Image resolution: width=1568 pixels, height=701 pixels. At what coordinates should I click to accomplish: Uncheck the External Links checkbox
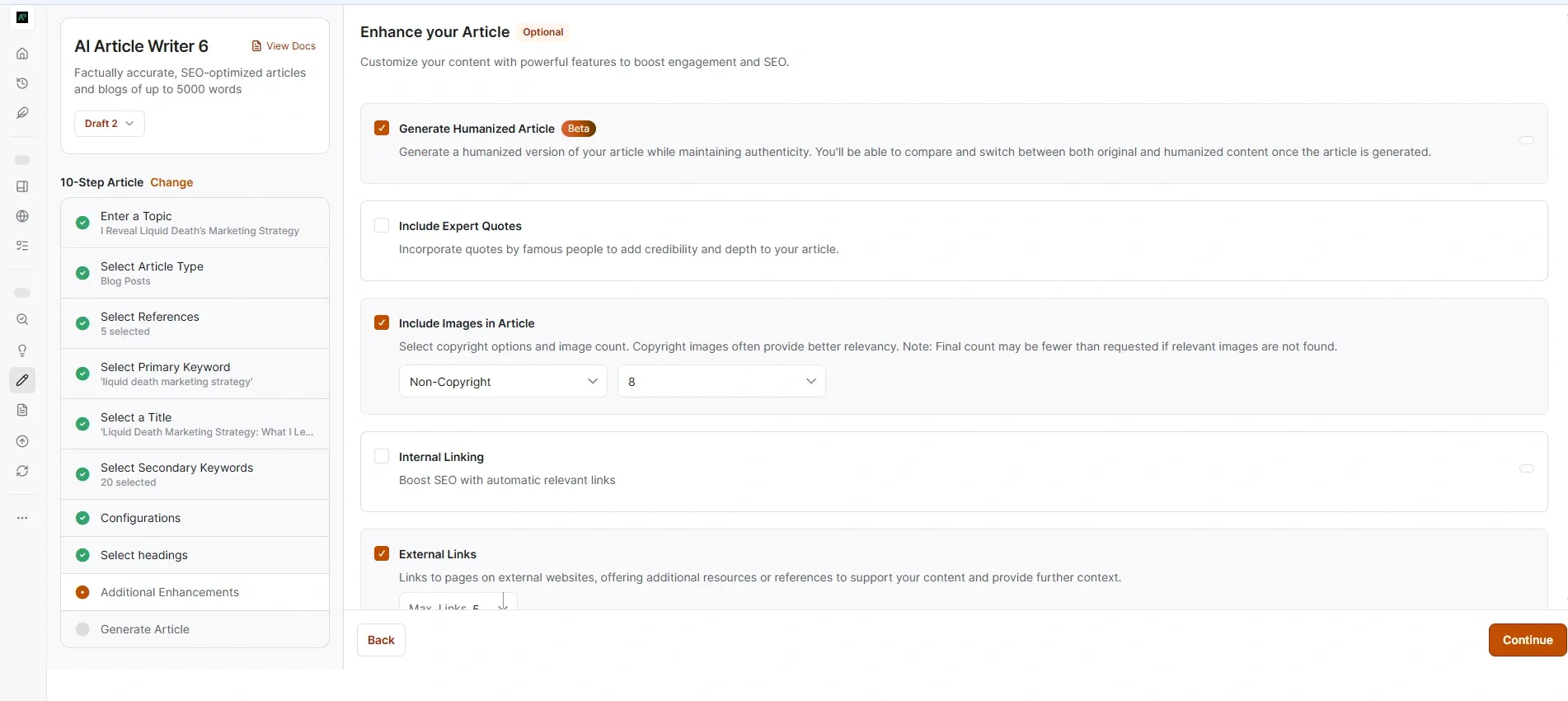(x=382, y=553)
